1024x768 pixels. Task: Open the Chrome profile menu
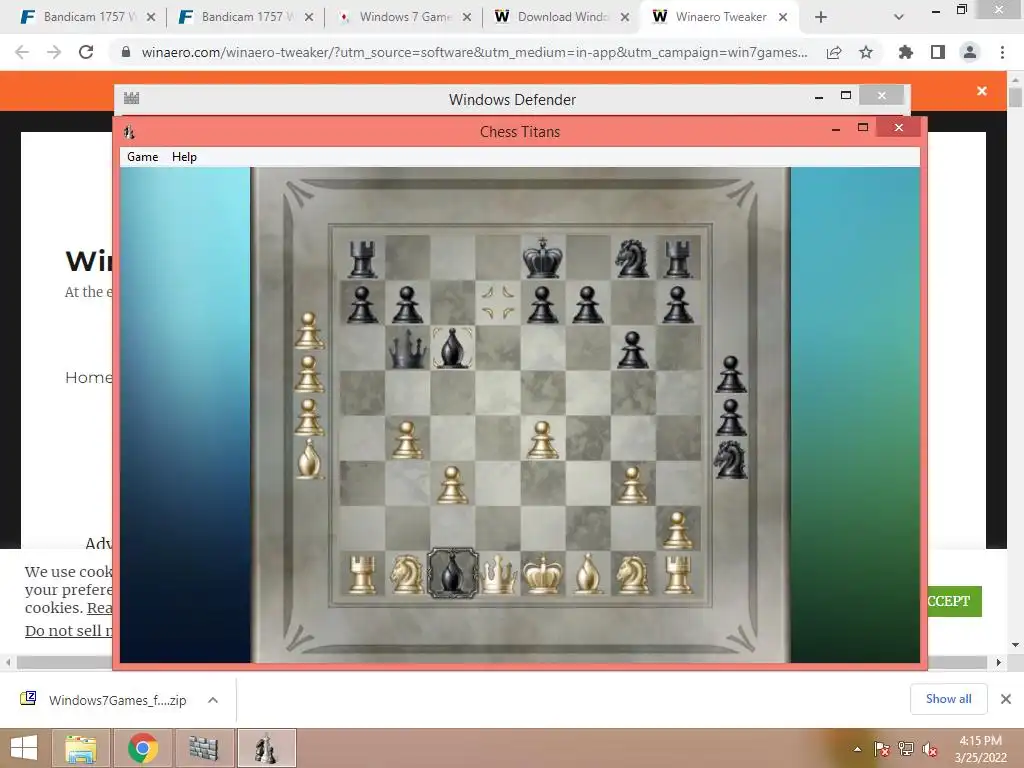970,52
